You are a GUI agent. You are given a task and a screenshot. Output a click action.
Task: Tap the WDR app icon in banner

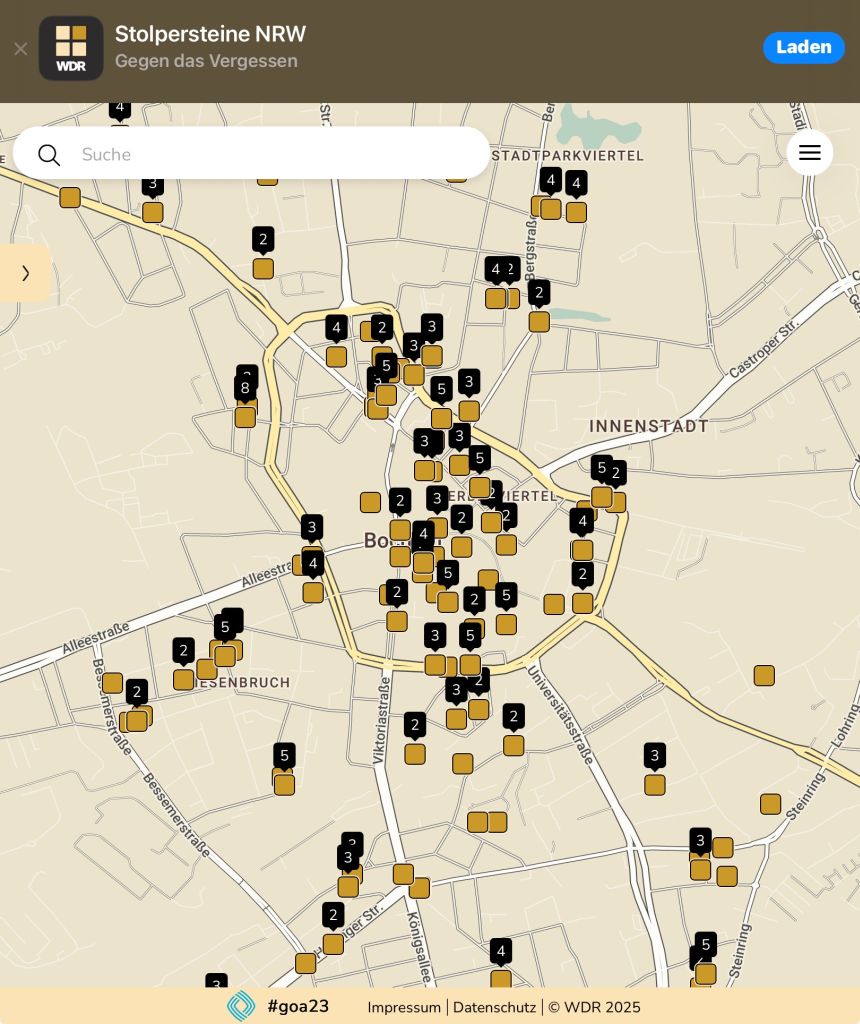(71, 48)
